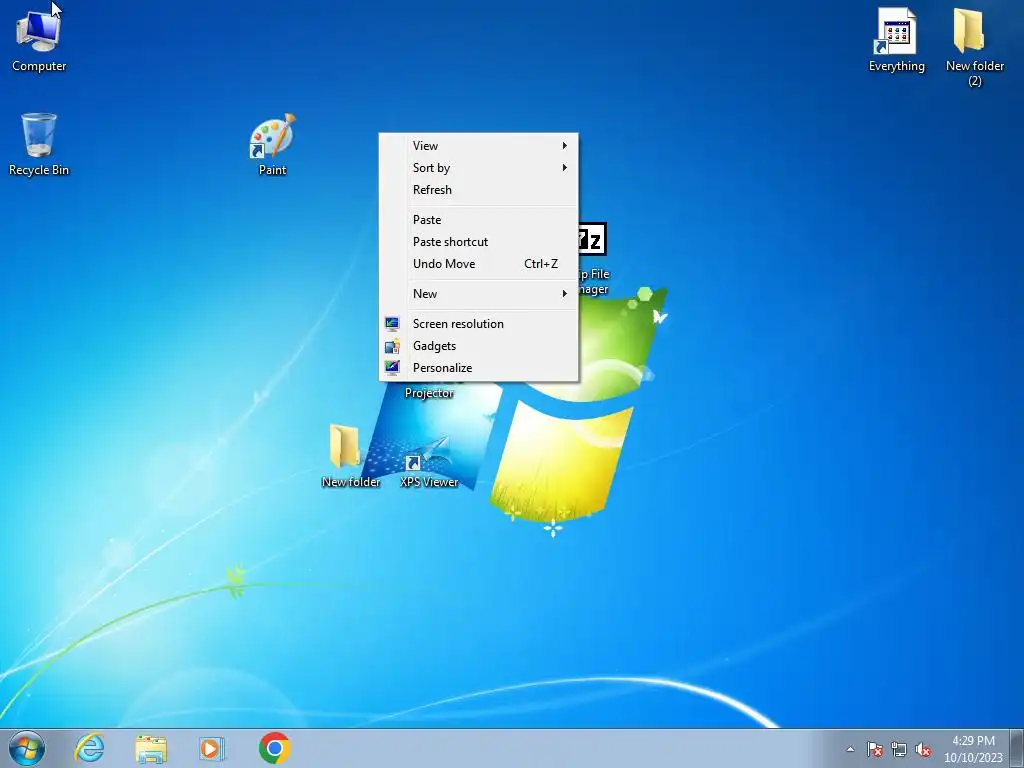Select the New folder desktop icon
The image size is (1024, 768).
(350, 456)
